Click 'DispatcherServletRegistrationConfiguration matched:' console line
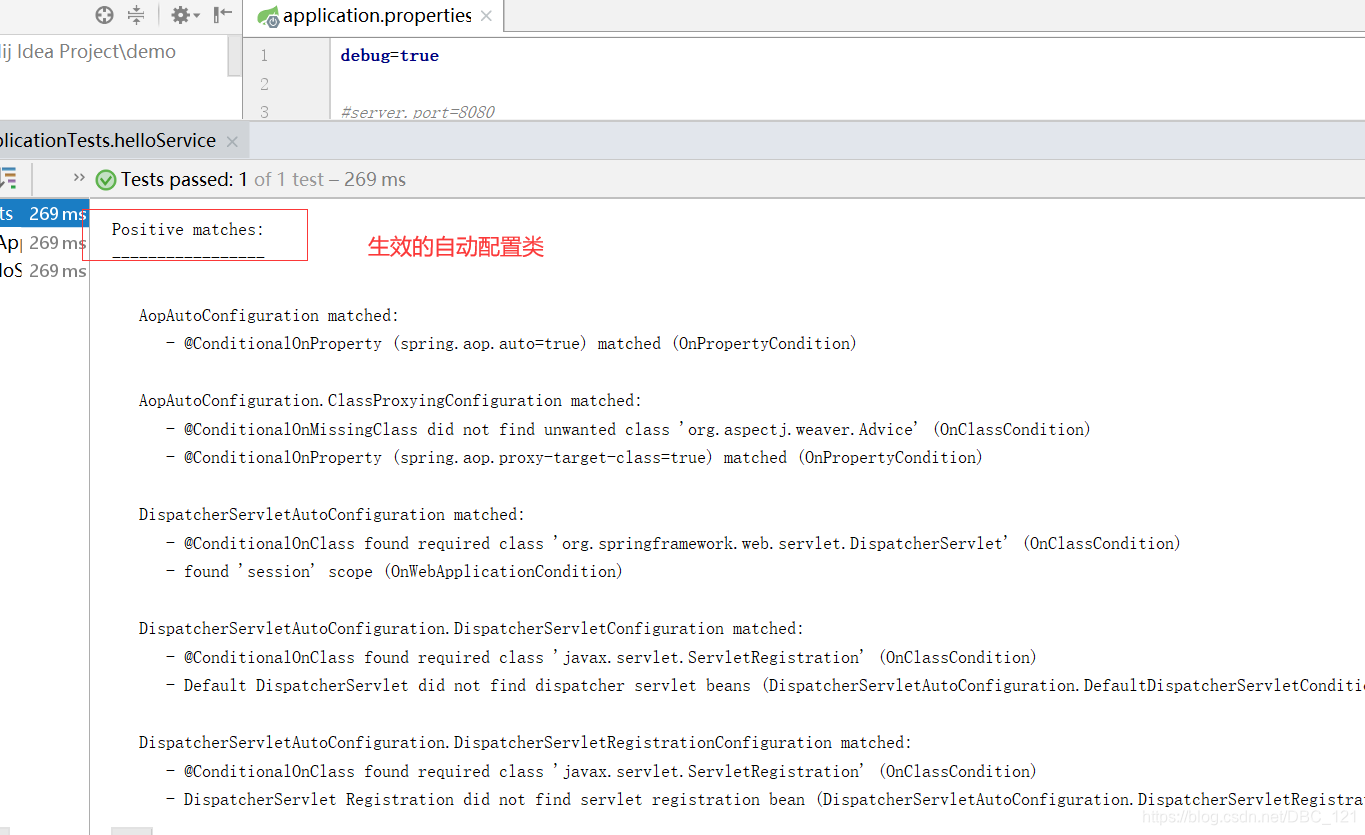This screenshot has height=835, width=1365. point(525,743)
